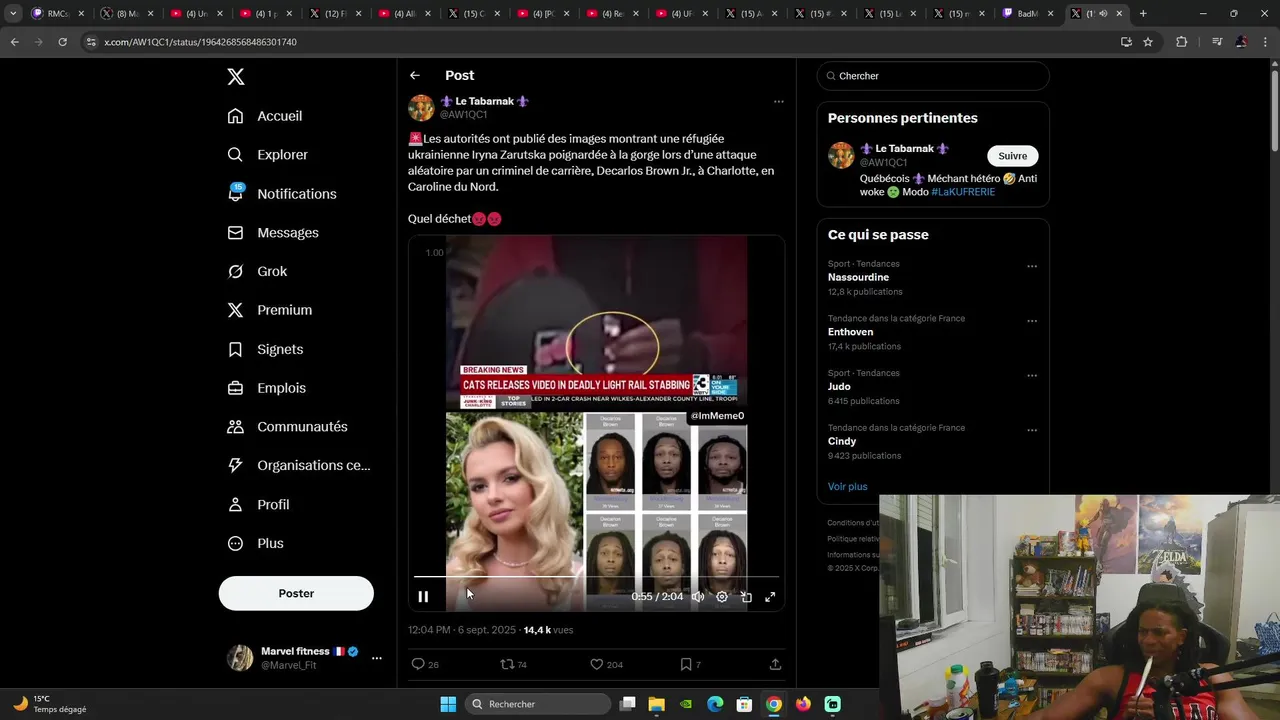1280x720 pixels.
Task: Open Microsoft Store from taskbar
Action: (744, 704)
